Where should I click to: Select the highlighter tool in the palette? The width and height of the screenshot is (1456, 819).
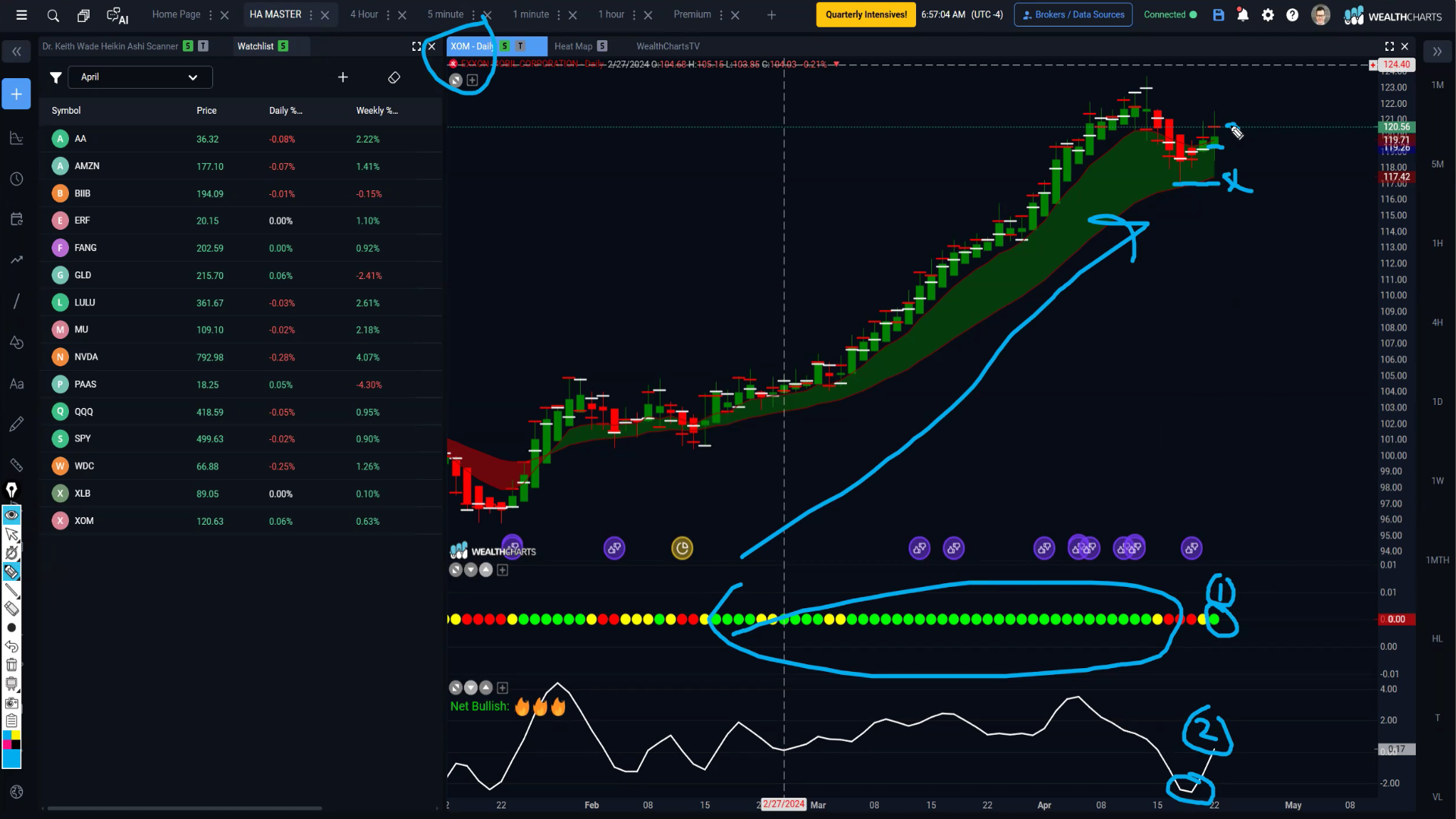click(x=11, y=572)
